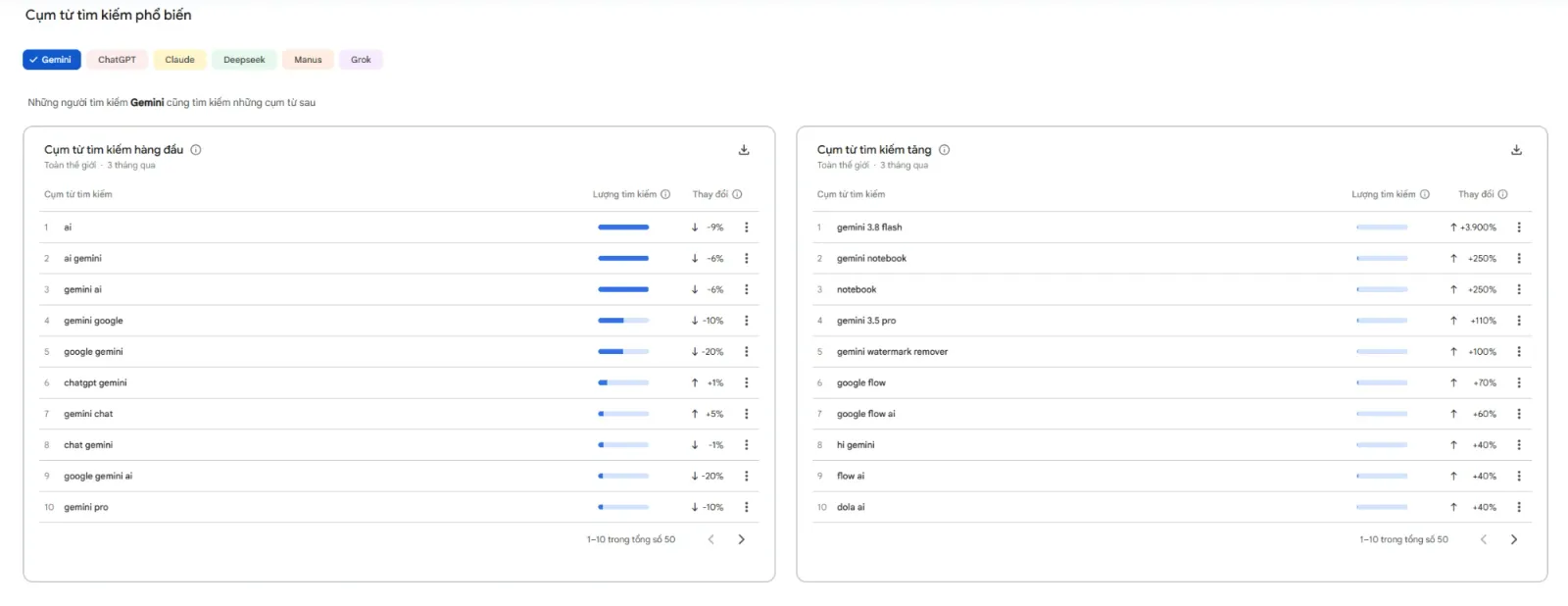Click the '-9%' change value in 'ai' row
Screen dimensions: 1568x606
coord(715,227)
